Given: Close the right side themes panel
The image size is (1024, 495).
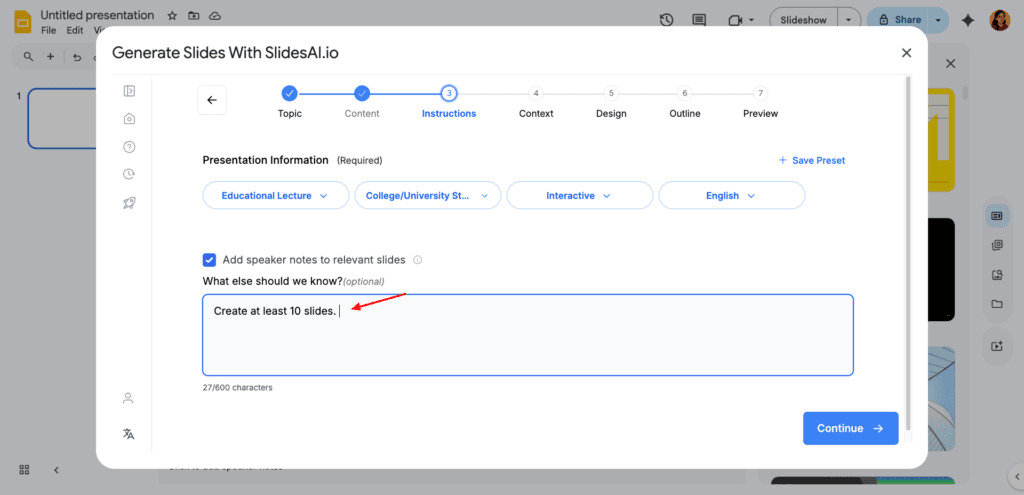Looking at the screenshot, I should point(951,63).
